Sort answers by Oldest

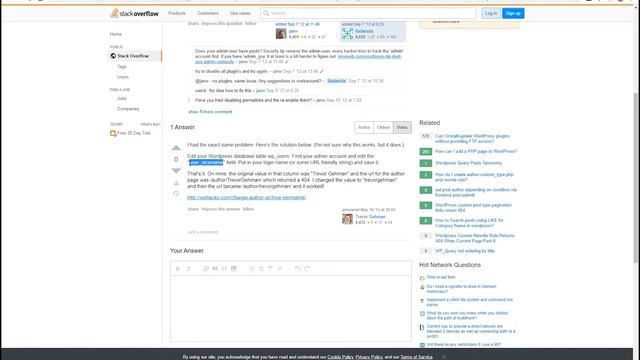383,127
